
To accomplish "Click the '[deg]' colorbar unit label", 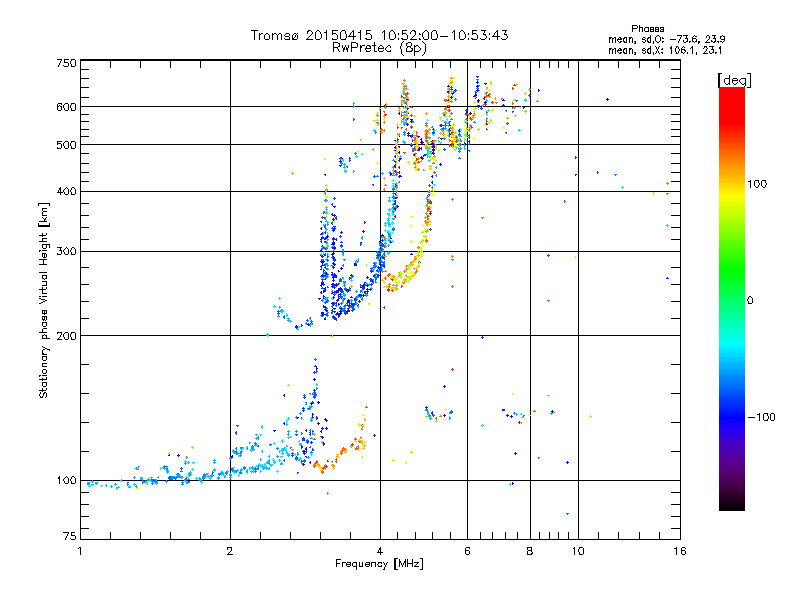I will [x=734, y=80].
